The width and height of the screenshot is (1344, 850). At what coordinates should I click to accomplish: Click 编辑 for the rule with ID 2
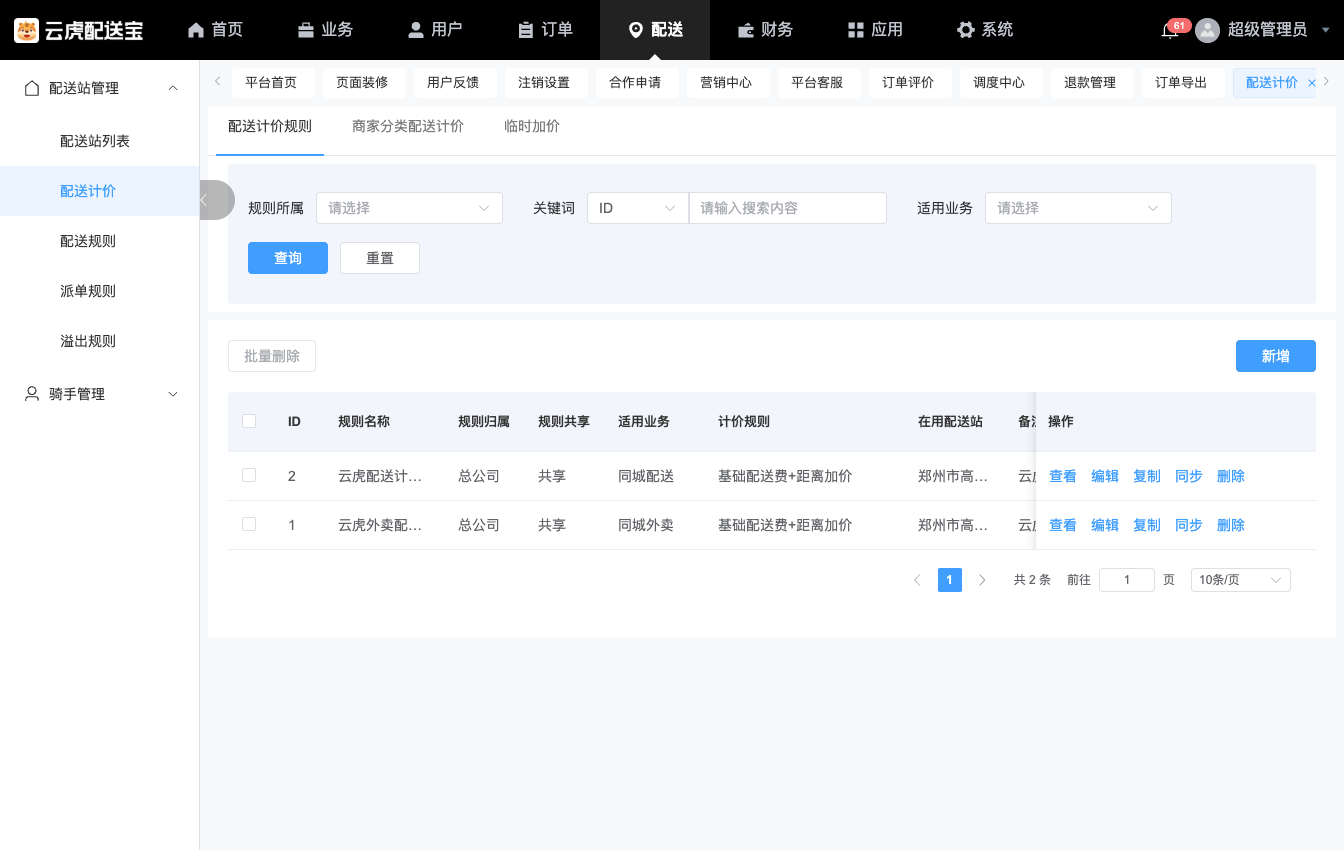point(1105,476)
